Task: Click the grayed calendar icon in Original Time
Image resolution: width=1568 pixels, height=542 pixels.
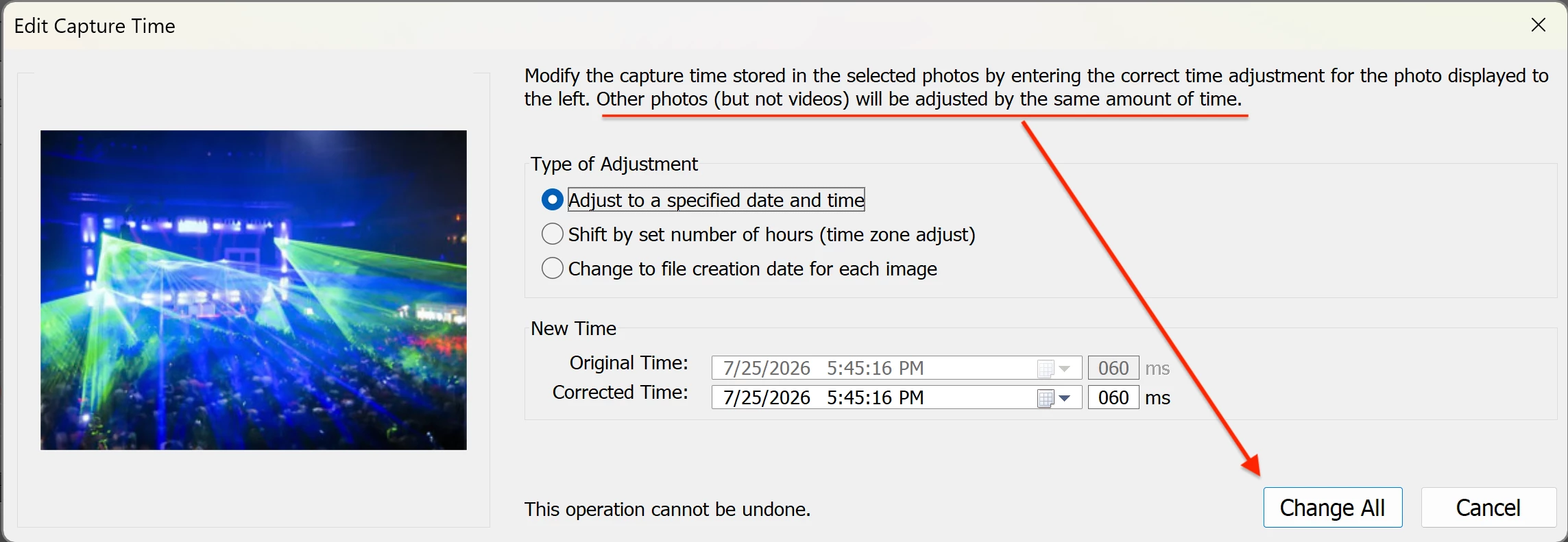Action: (x=1045, y=369)
